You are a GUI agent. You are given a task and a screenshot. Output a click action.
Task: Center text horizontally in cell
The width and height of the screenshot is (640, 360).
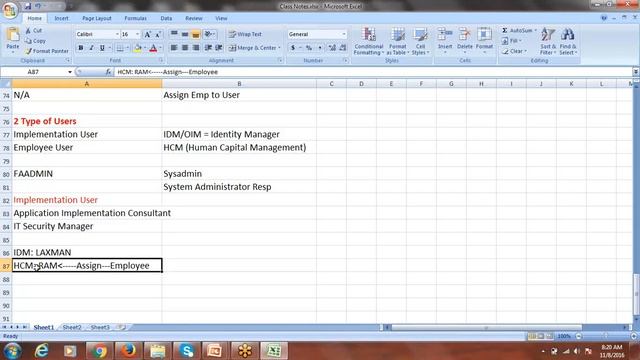pos(185,48)
